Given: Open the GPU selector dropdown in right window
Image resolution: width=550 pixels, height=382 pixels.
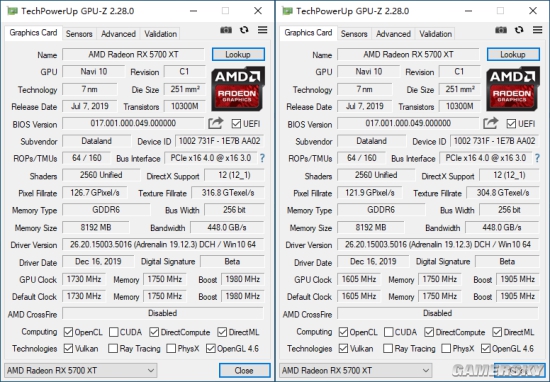Looking at the screenshot, I should tap(356, 370).
